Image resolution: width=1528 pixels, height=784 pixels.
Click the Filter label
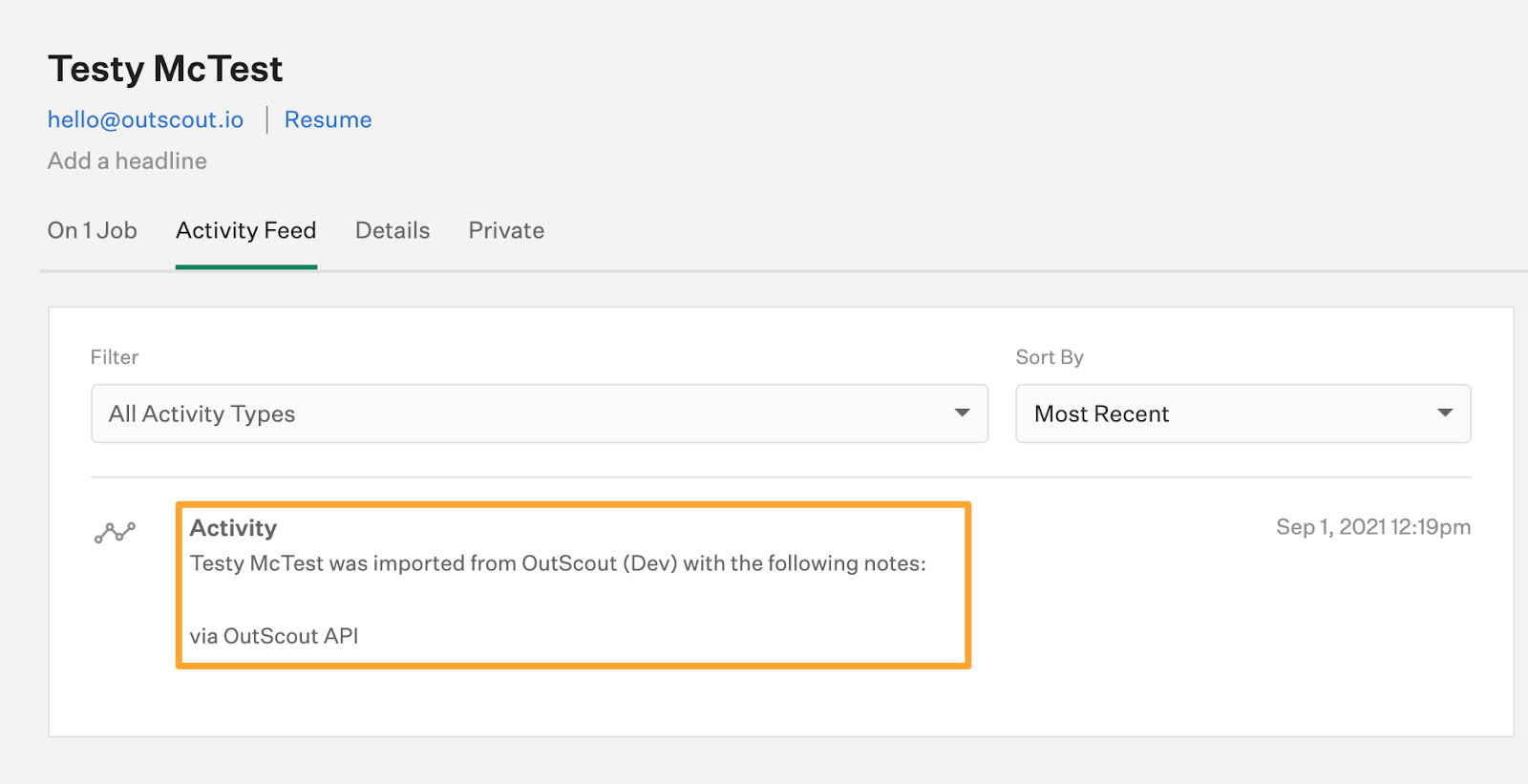point(115,357)
